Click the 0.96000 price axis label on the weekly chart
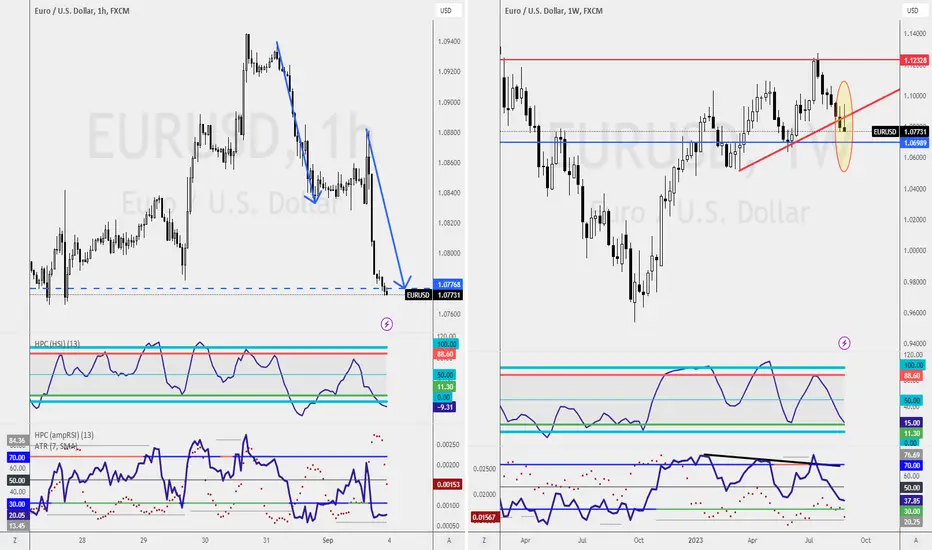Viewport: 932px width, 550px height. [915, 313]
